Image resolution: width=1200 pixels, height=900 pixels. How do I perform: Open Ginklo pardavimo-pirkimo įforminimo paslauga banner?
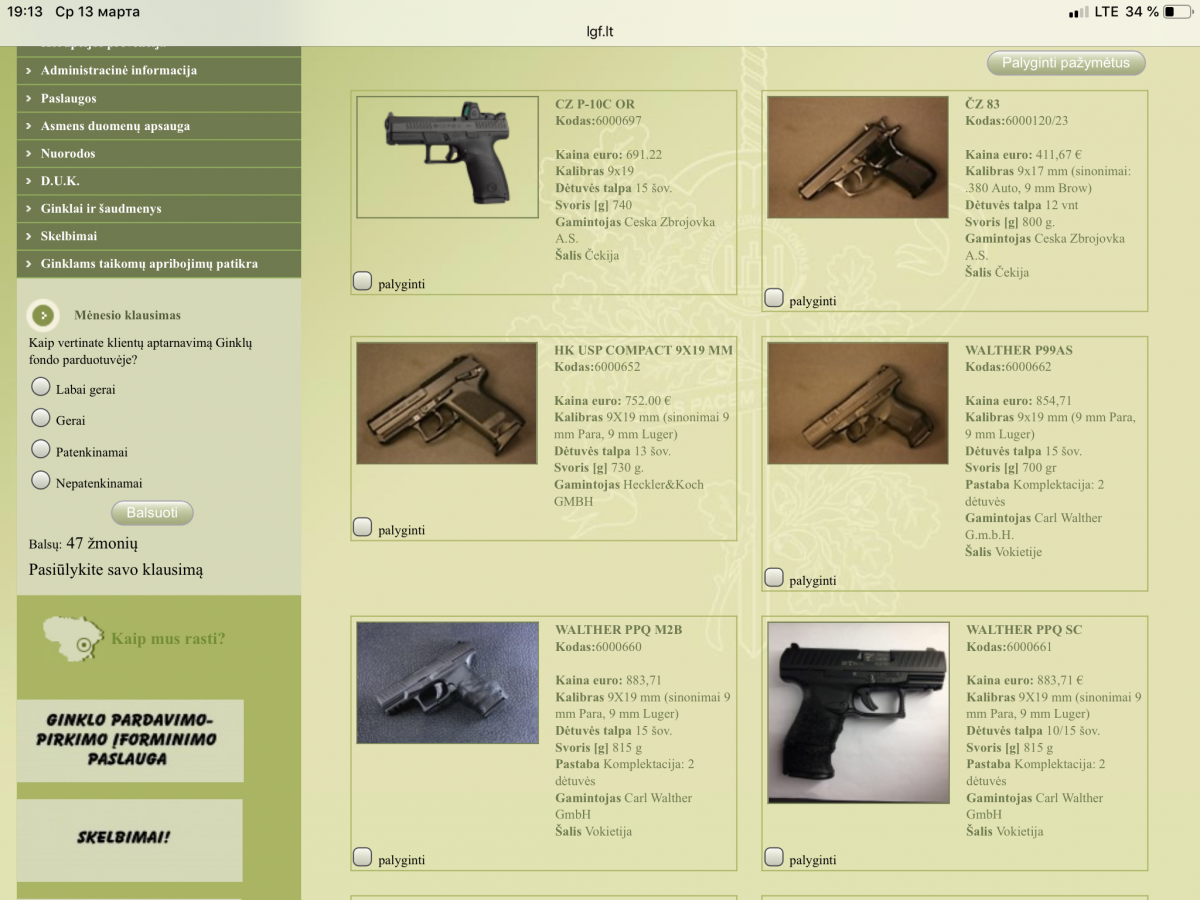pos(130,740)
